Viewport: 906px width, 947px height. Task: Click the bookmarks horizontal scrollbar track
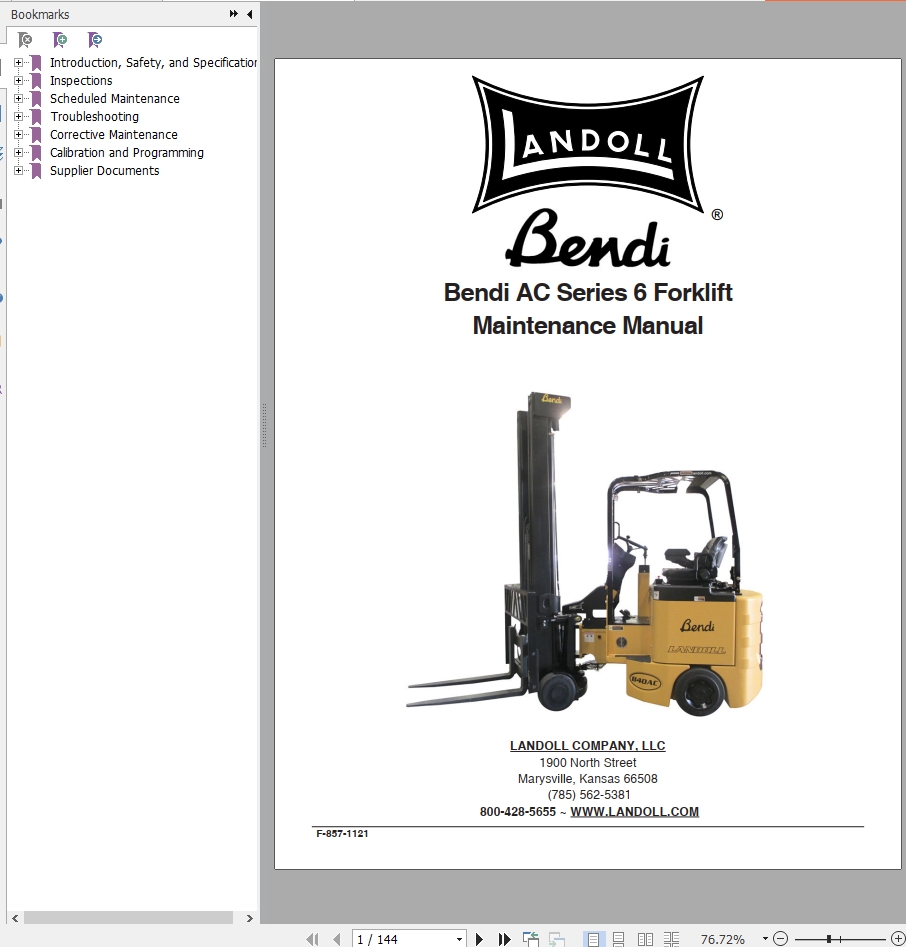coord(128,918)
